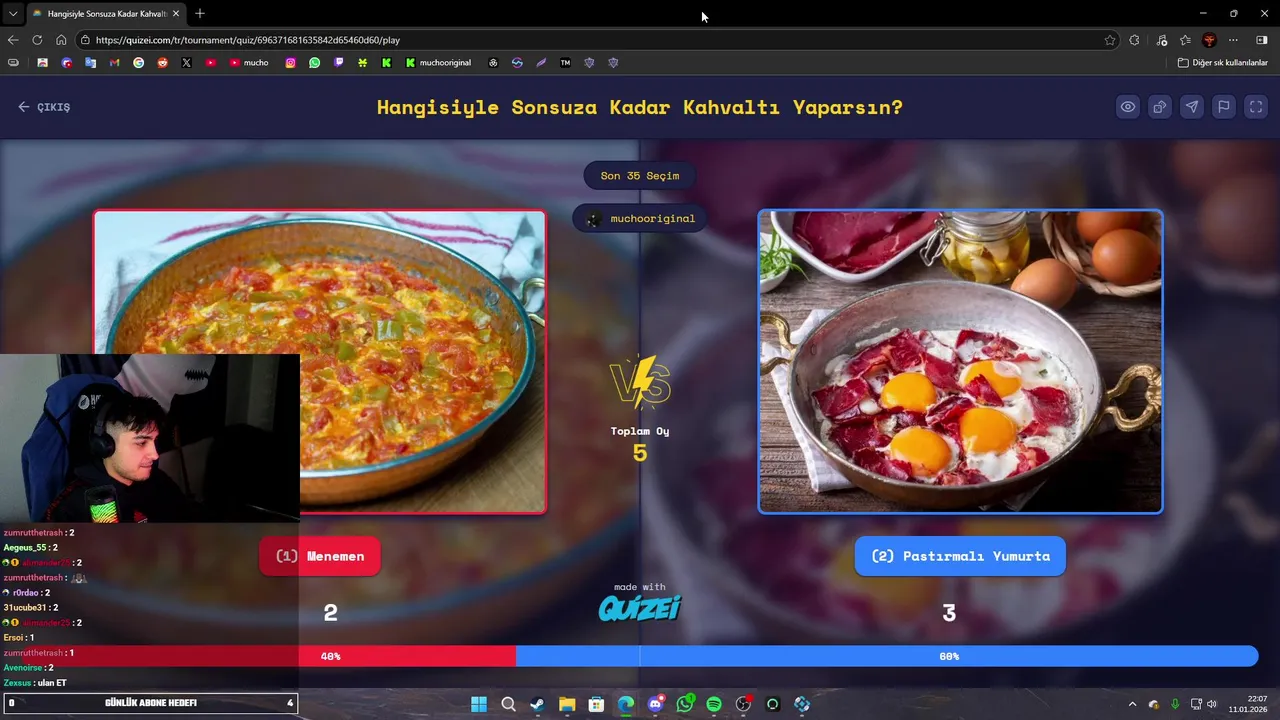Open the Reddit bookmark
The width and height of the screenshot is (1280, 720).
pos(162,62)
